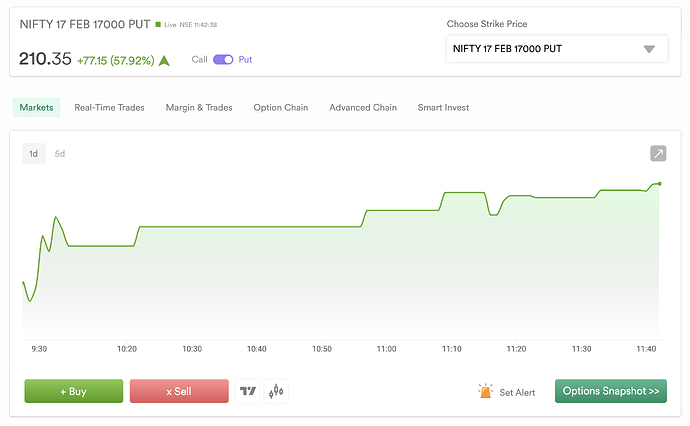The image size is (690, 426).
Task: Select the 1d chart range
Action: [x=33, y=154]
